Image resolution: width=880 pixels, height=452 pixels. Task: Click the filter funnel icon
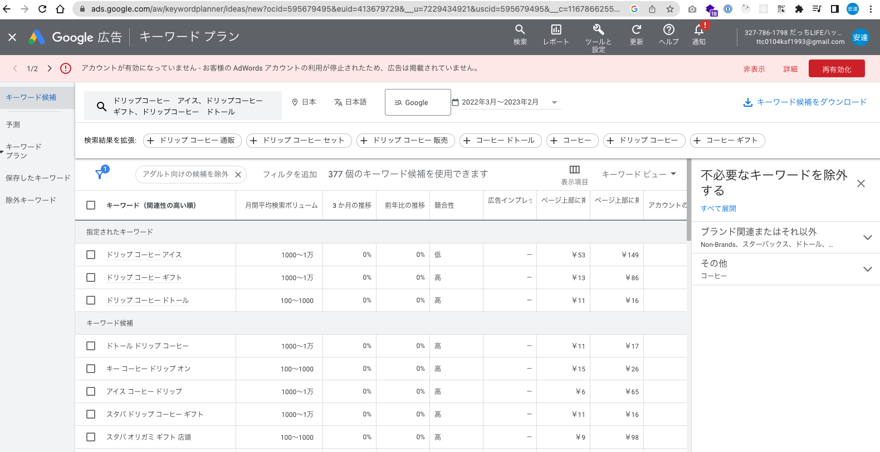pos(100,174)
